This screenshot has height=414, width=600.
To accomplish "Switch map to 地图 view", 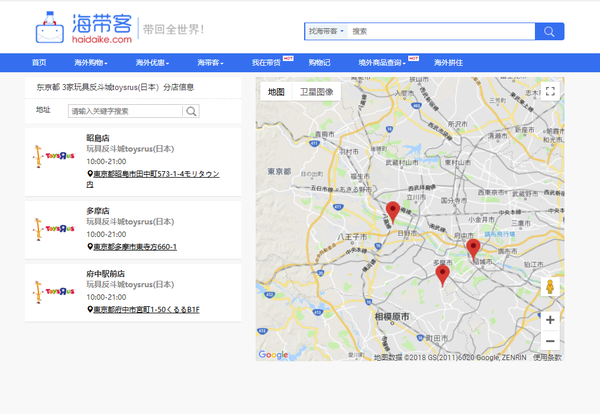I will pos(276,92).
